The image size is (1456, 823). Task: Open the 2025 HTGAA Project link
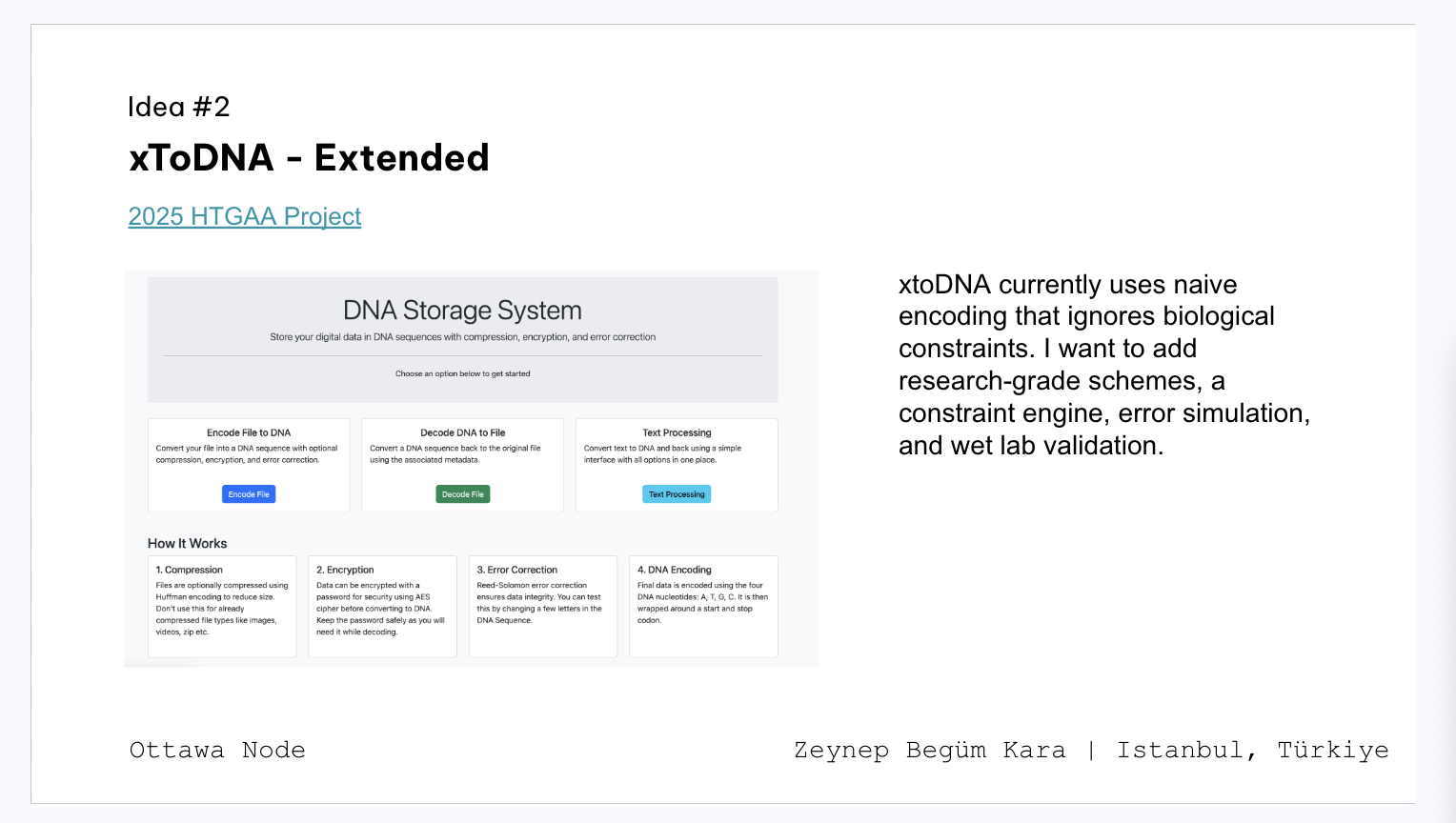coord(245,217)
